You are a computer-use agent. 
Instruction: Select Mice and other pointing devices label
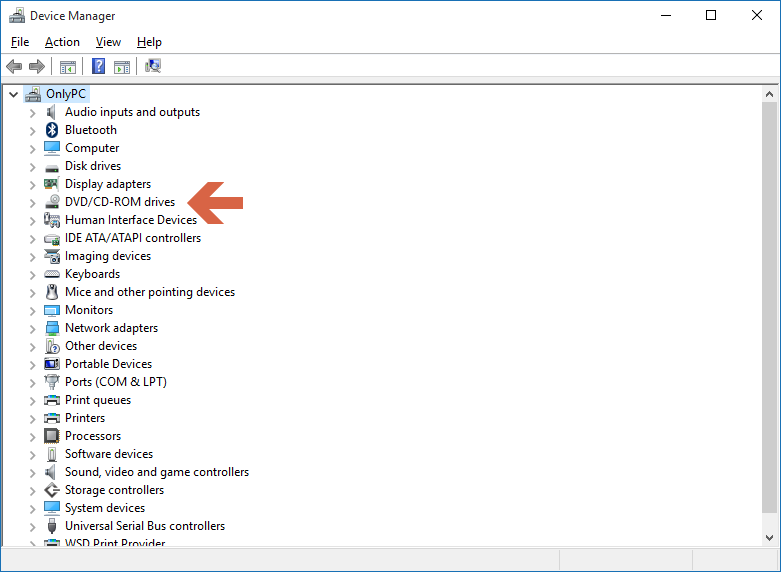coord(150,292)
